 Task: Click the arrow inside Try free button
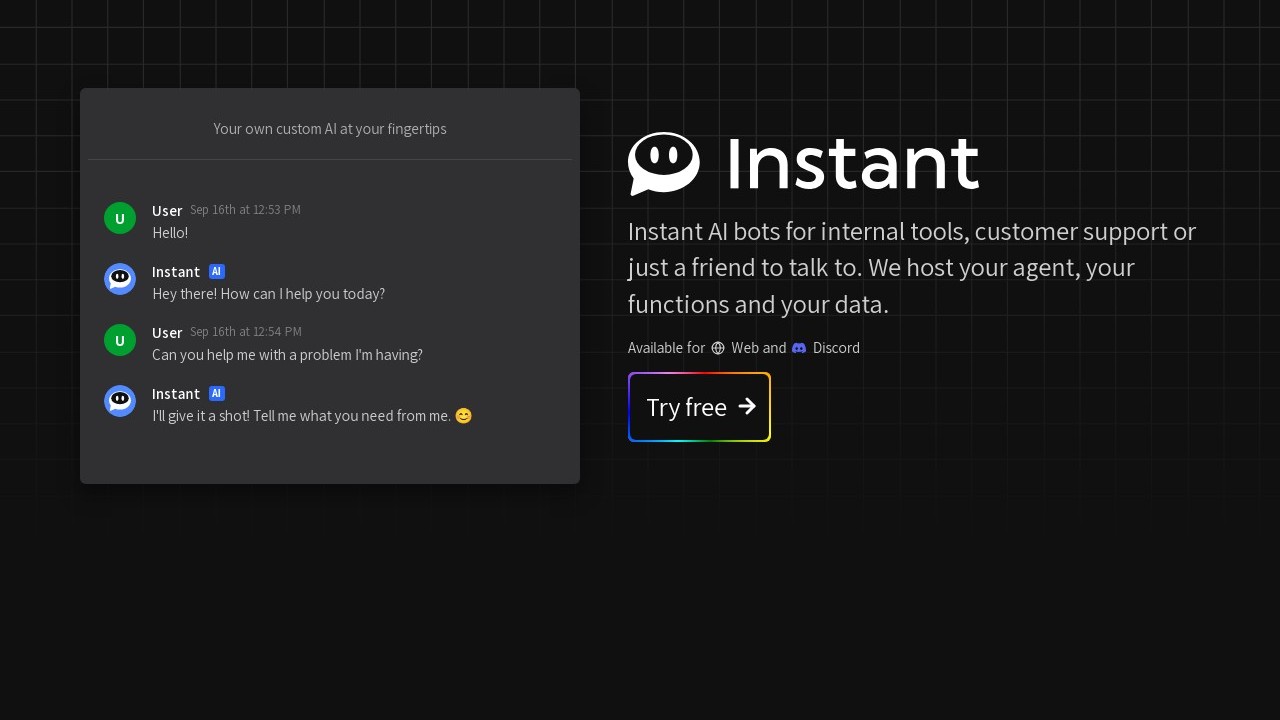pyautogui.click(x=747, y=406)
